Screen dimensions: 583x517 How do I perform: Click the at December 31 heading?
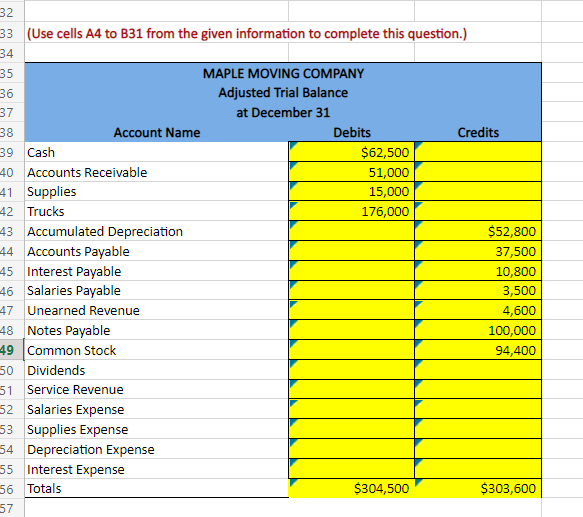[x=283, y=112]
